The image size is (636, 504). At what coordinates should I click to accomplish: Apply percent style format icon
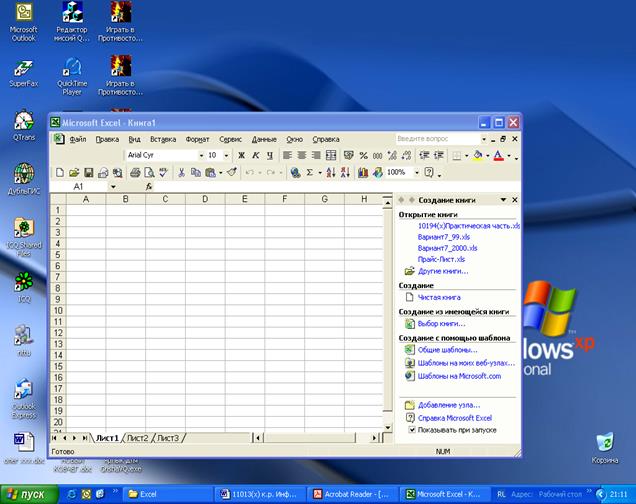click(x=363, y=156)
